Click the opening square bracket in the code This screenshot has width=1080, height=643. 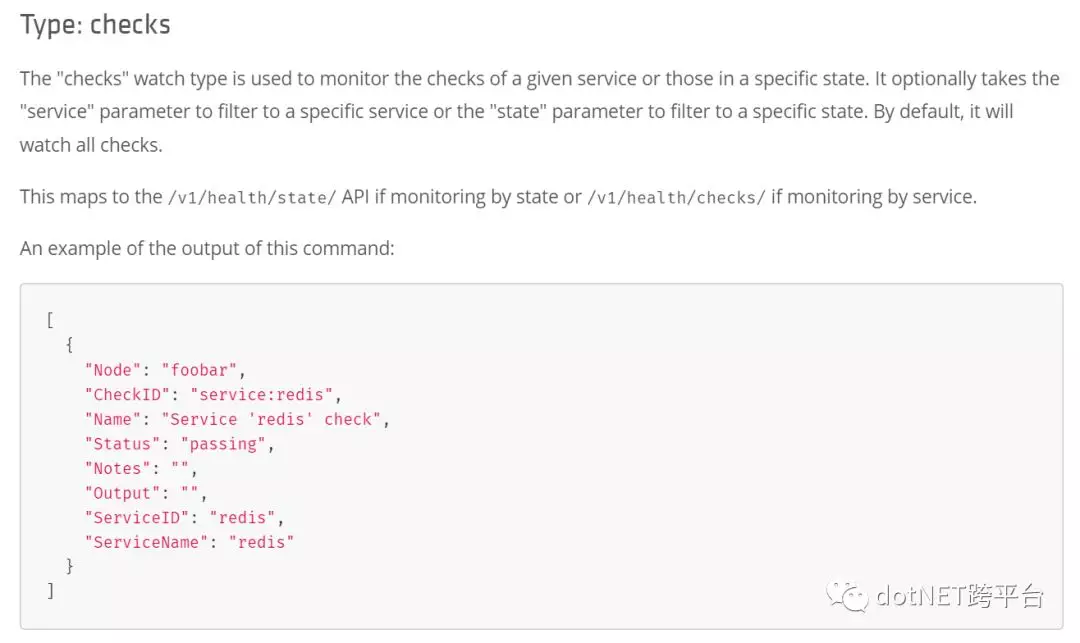(x=50, y=320)
